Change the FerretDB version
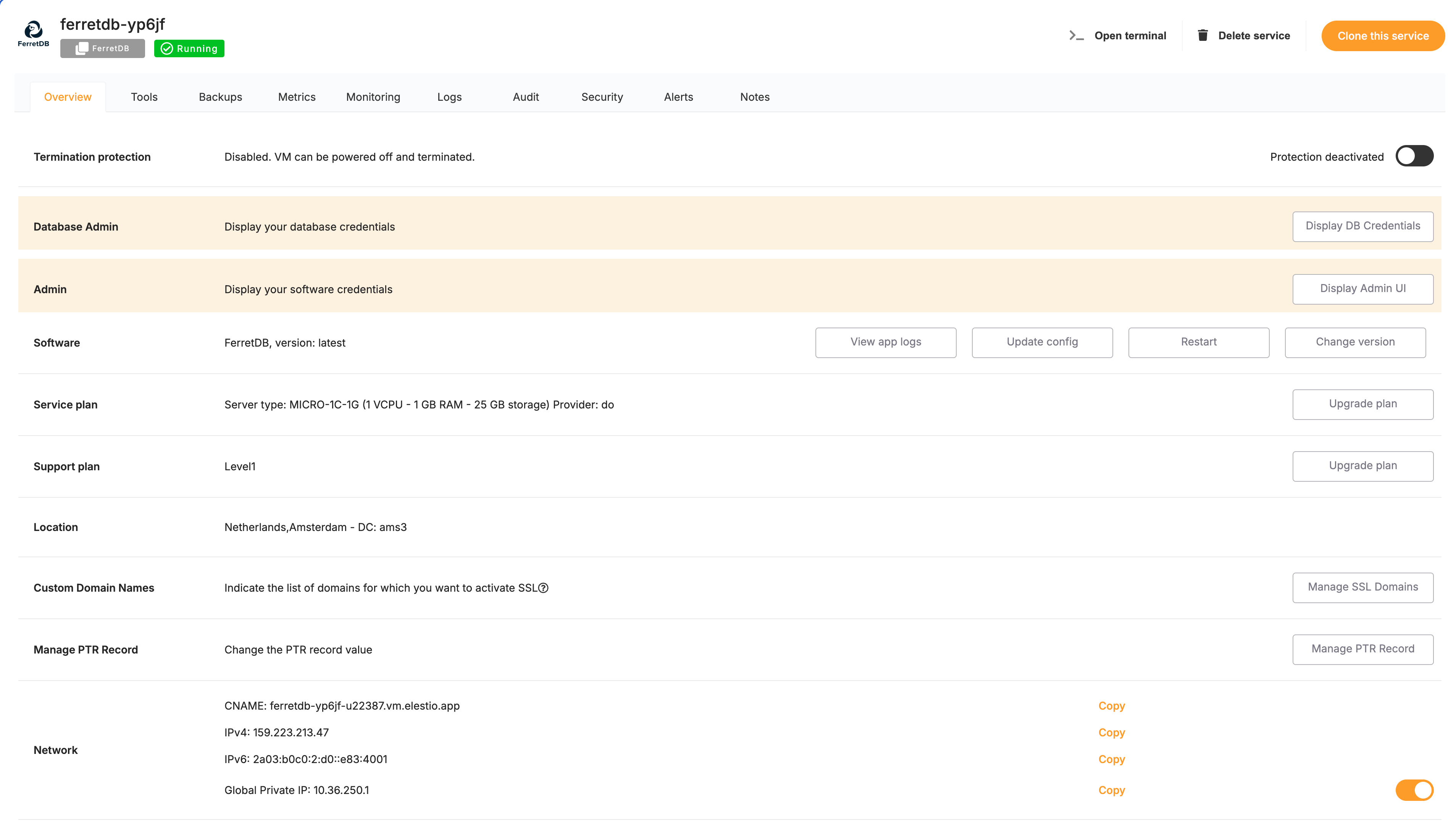The width and height of the screenshot is (1456, 823). pos(1355,342)
